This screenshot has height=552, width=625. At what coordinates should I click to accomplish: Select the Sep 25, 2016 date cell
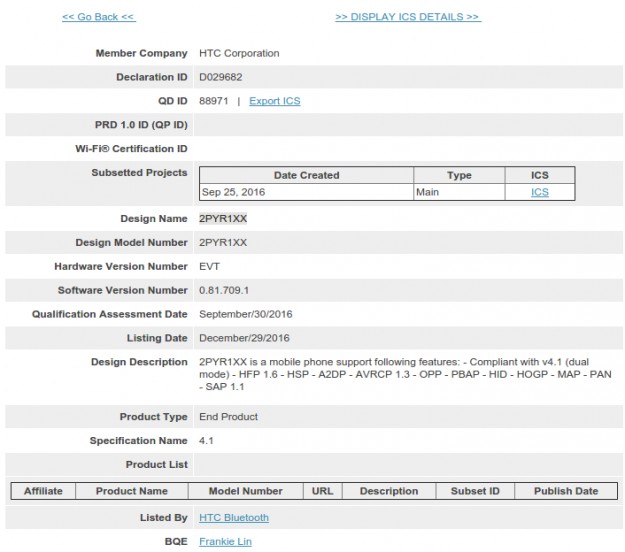tap(233, 192)
